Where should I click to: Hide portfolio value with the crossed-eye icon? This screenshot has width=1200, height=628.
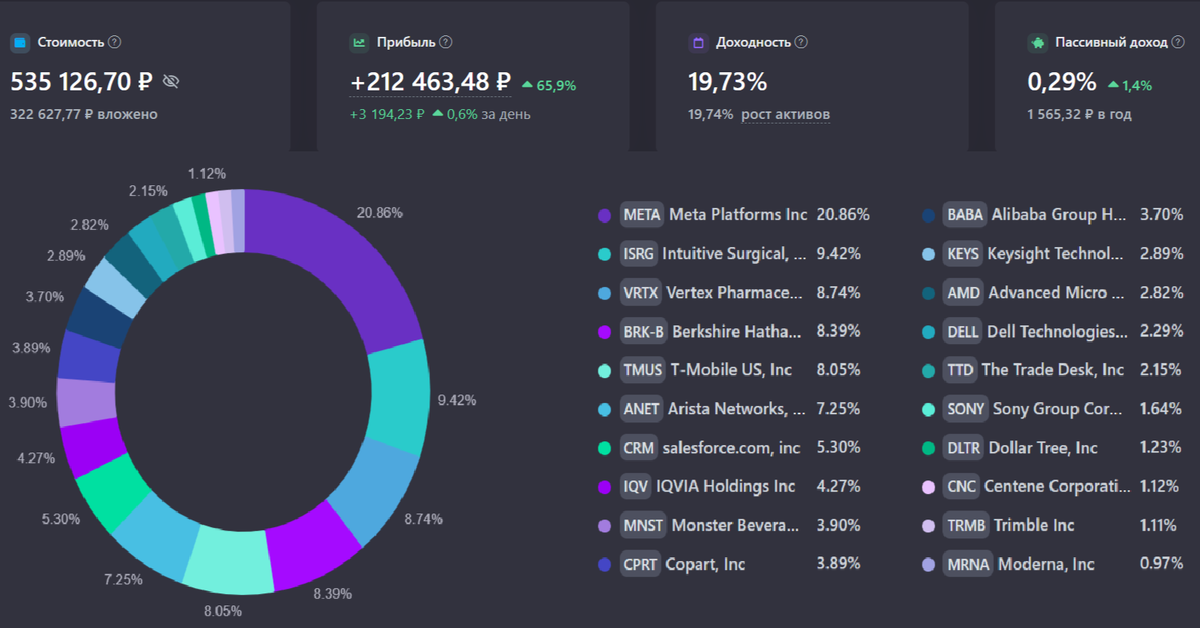pyautogui.click(x=170, y=81)
